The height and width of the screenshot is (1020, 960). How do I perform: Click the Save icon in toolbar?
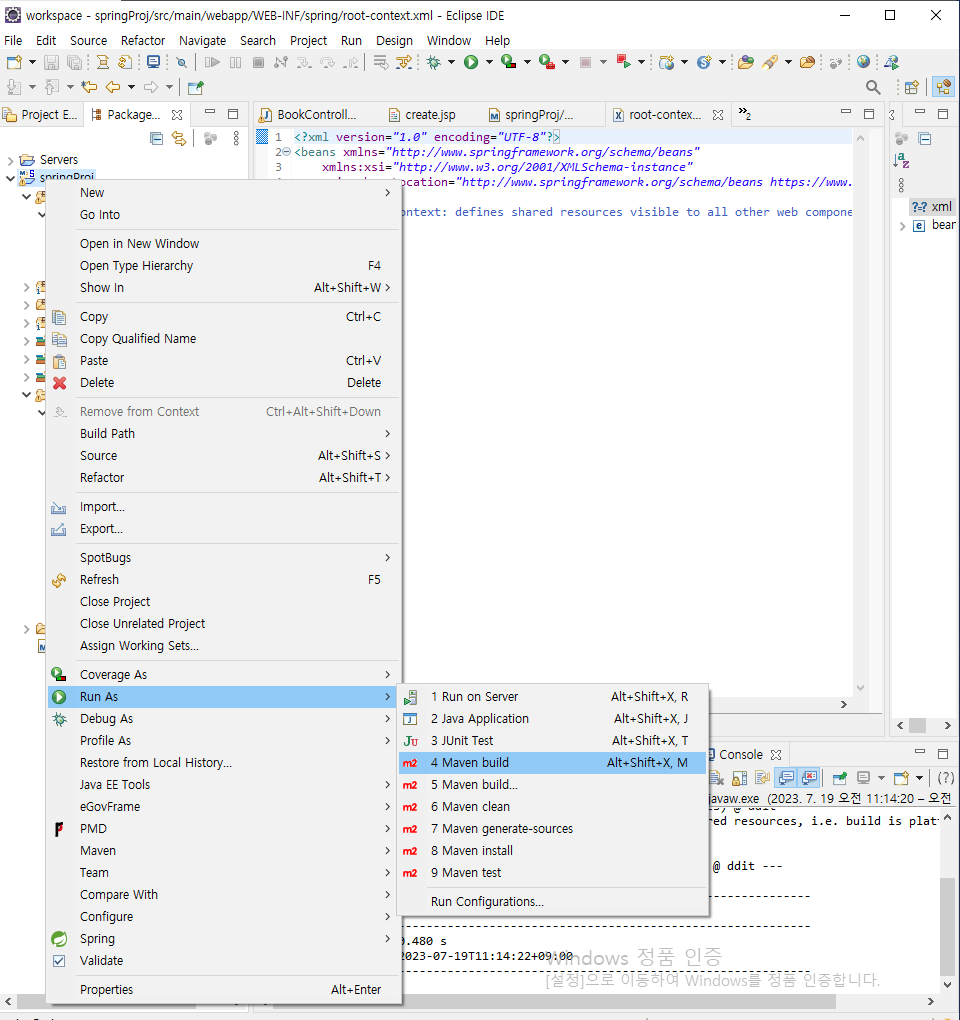coord(51,62)
